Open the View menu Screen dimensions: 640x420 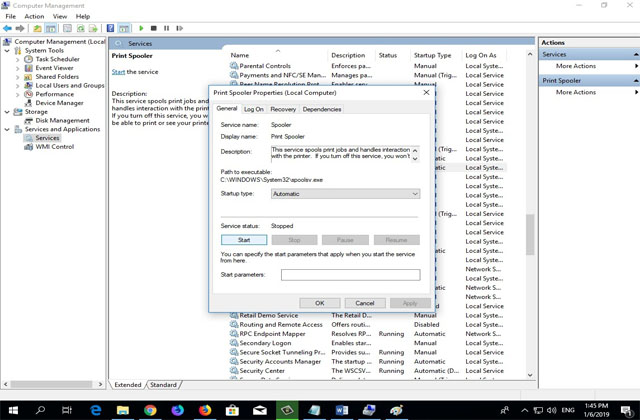click(60, 16)
